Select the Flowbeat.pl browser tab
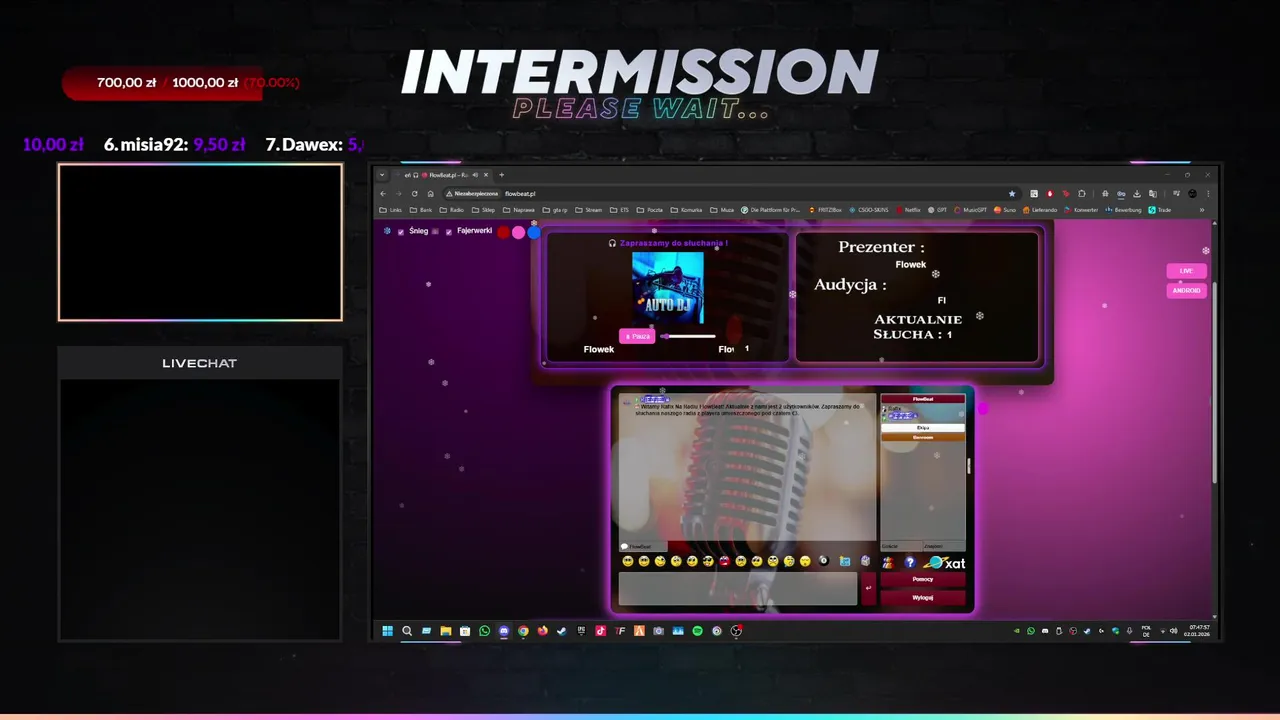The image size is (1280, 720). pos(442,175)
